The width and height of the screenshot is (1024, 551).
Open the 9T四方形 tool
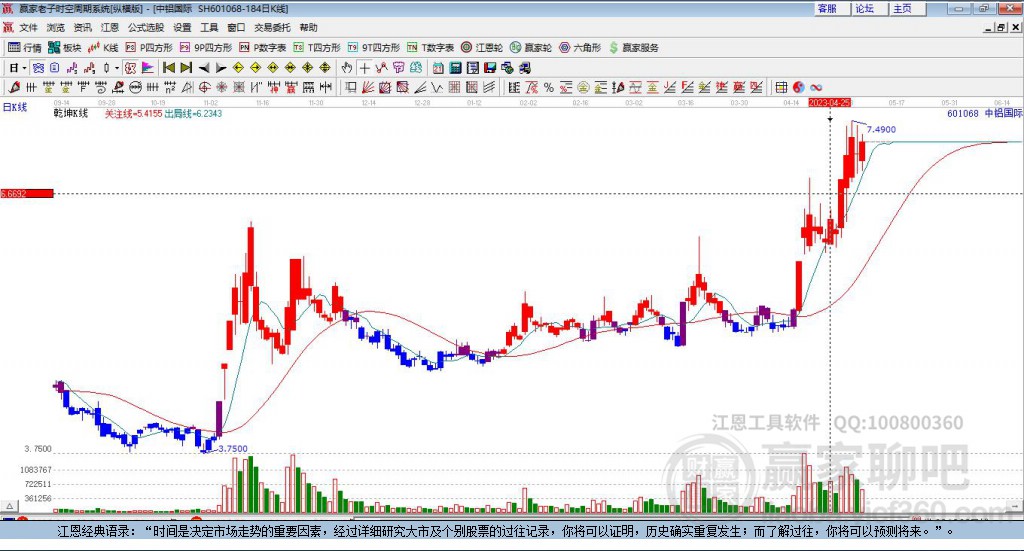point(374,48)
